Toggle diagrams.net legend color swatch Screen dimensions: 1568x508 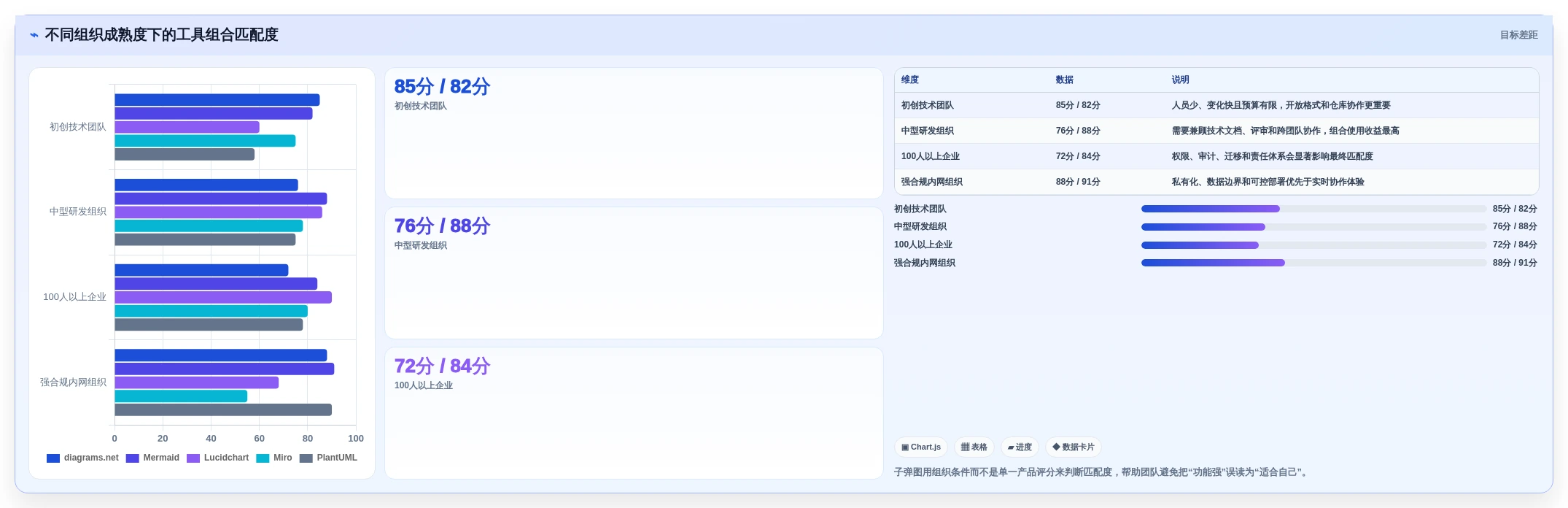53,458
